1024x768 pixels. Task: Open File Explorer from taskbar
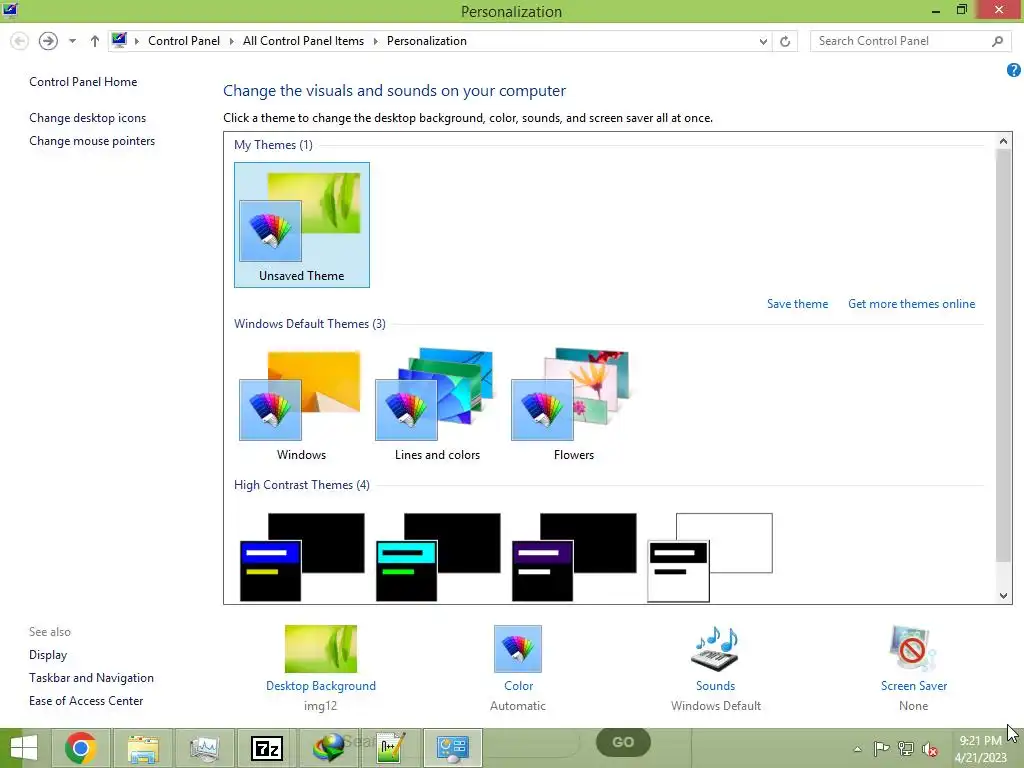[x=143, y=748]
